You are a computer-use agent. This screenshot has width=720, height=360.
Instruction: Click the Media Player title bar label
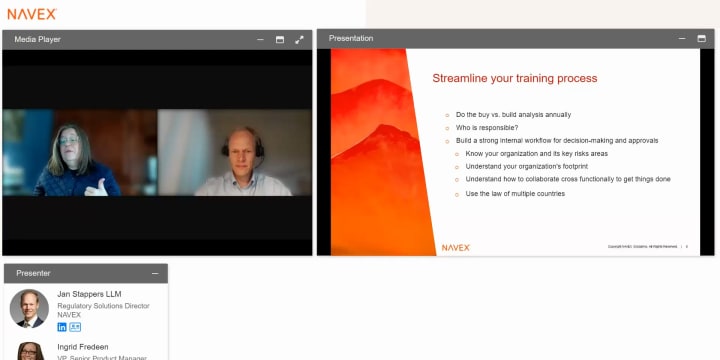tap(38, 39)
